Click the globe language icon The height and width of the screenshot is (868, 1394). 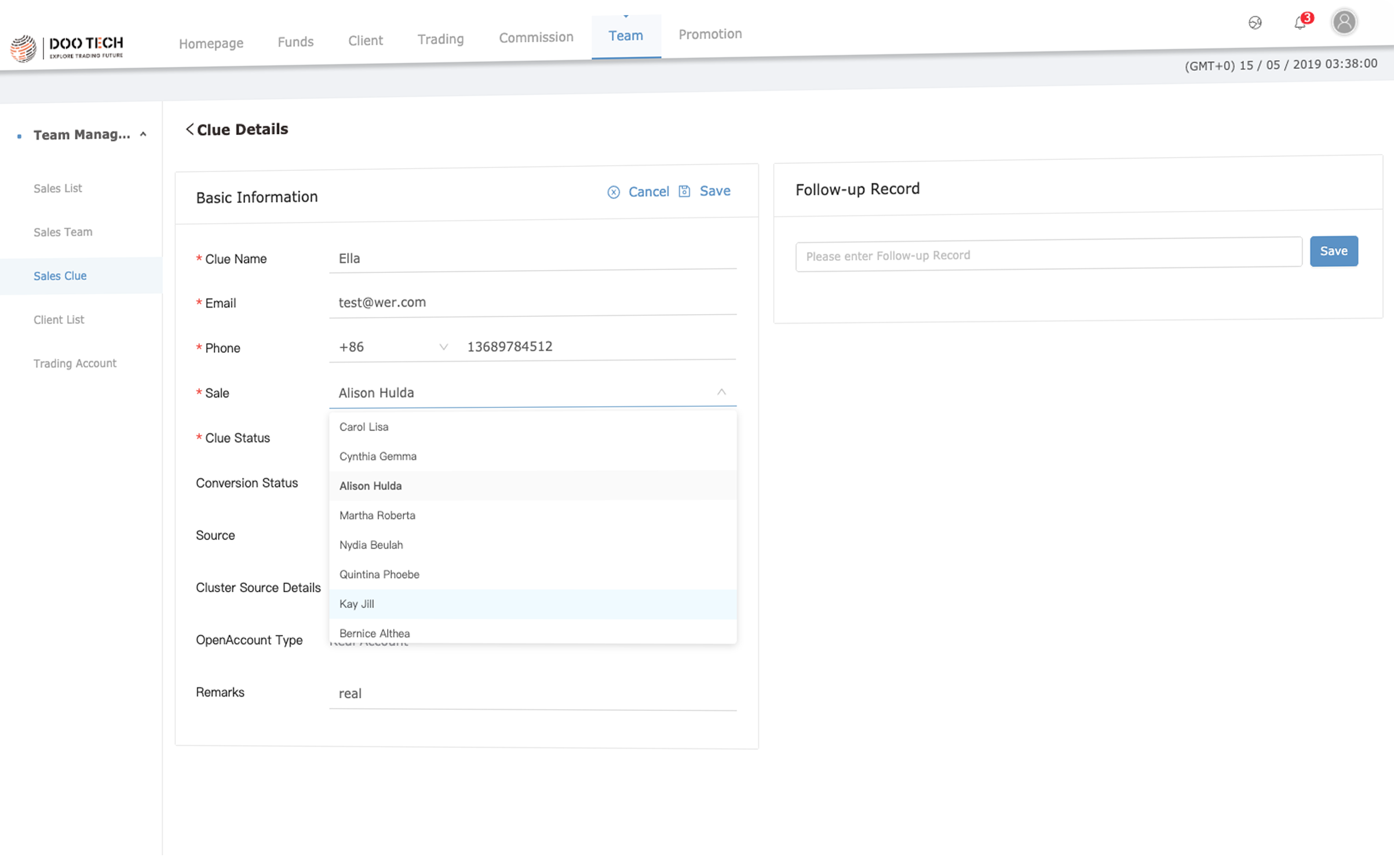pos(1255,23)
